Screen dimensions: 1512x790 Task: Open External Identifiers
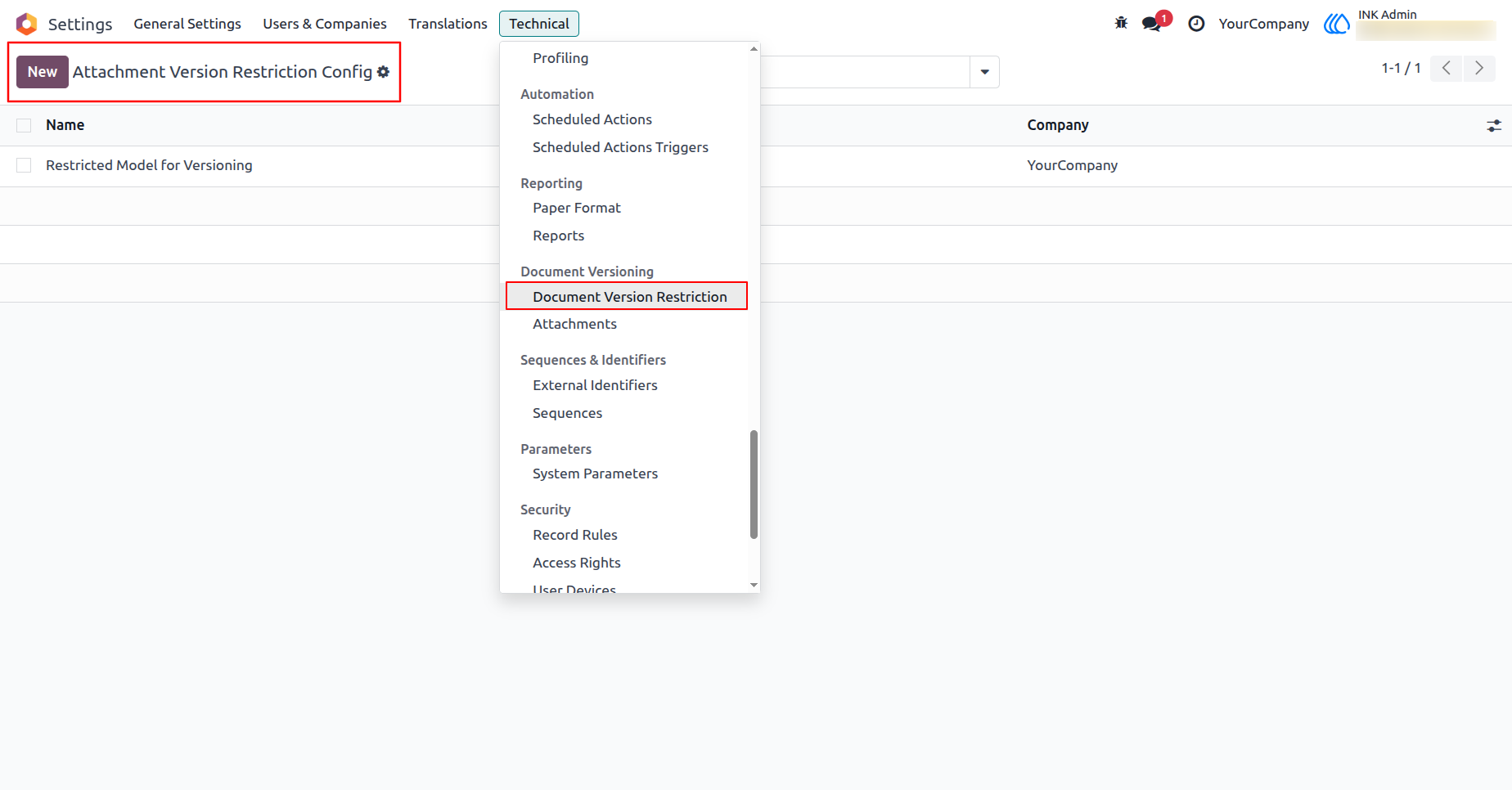pos(595,385)
